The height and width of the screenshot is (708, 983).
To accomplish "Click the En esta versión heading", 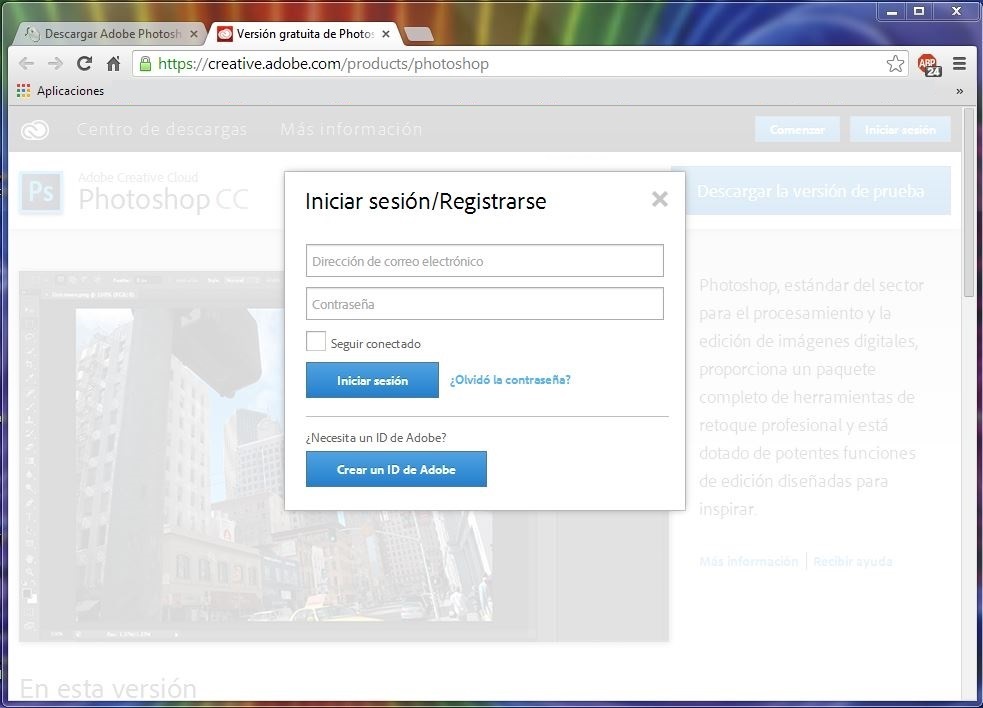I will click(x=108, y=688).
